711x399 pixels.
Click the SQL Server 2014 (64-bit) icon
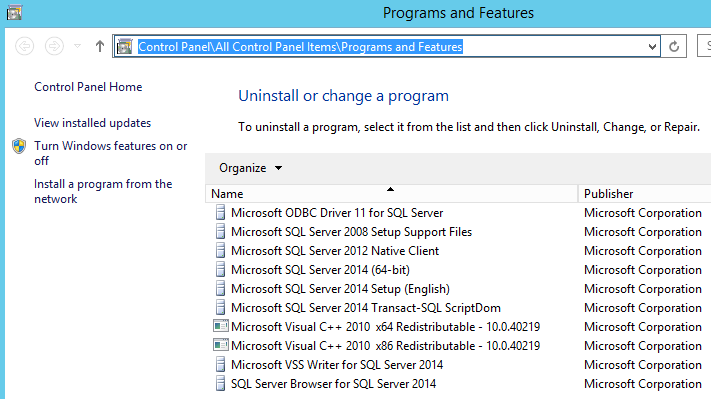point(220,269)
